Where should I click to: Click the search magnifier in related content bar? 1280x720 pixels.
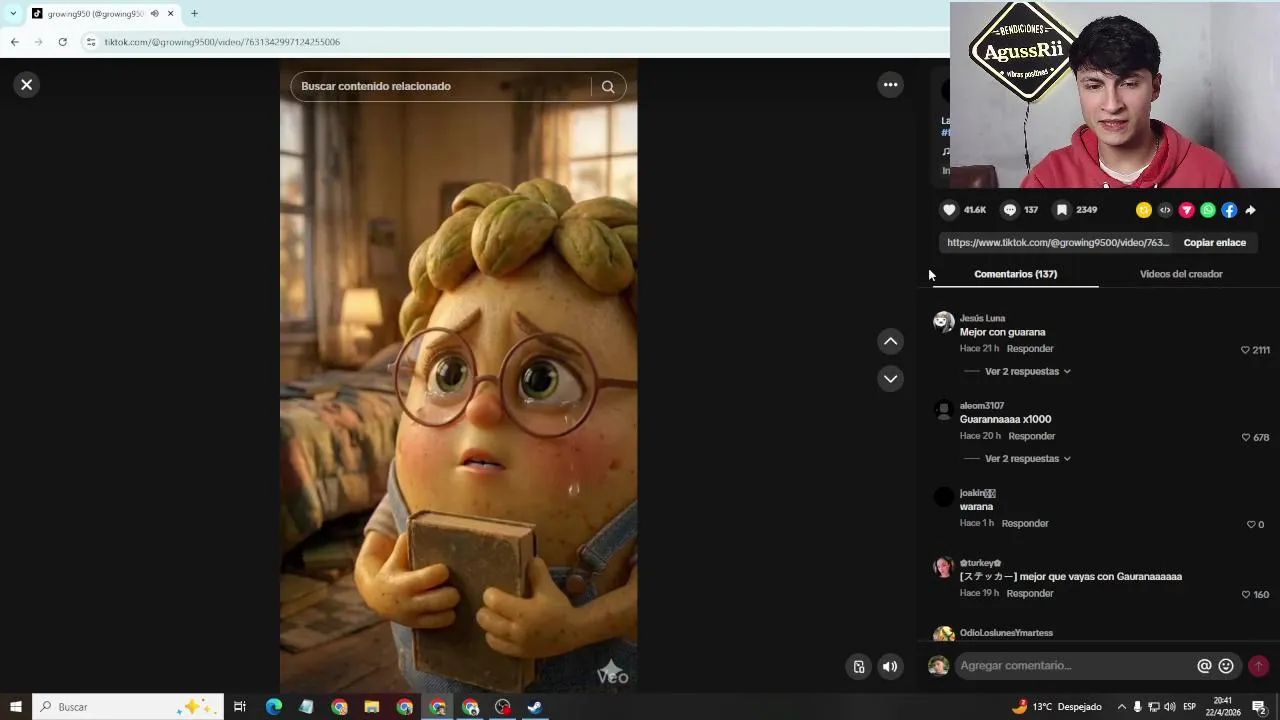(608, 87)
